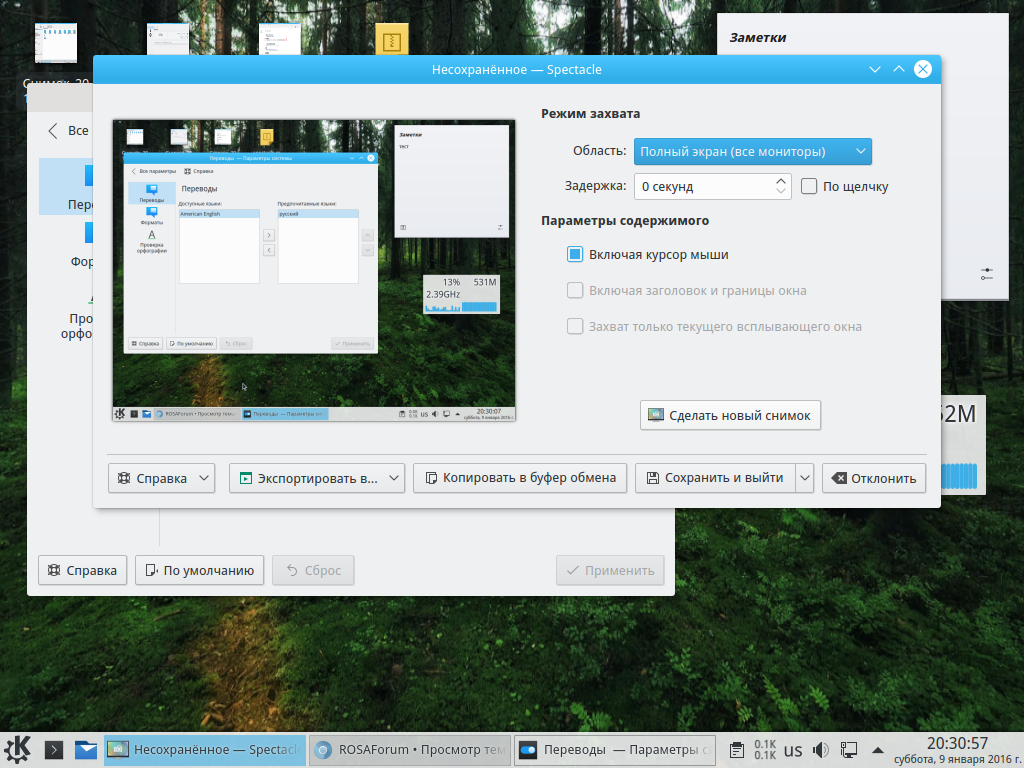Open the yellow archive file on desktop
This screenshot has height=768, width=1024.
point(392,39)
